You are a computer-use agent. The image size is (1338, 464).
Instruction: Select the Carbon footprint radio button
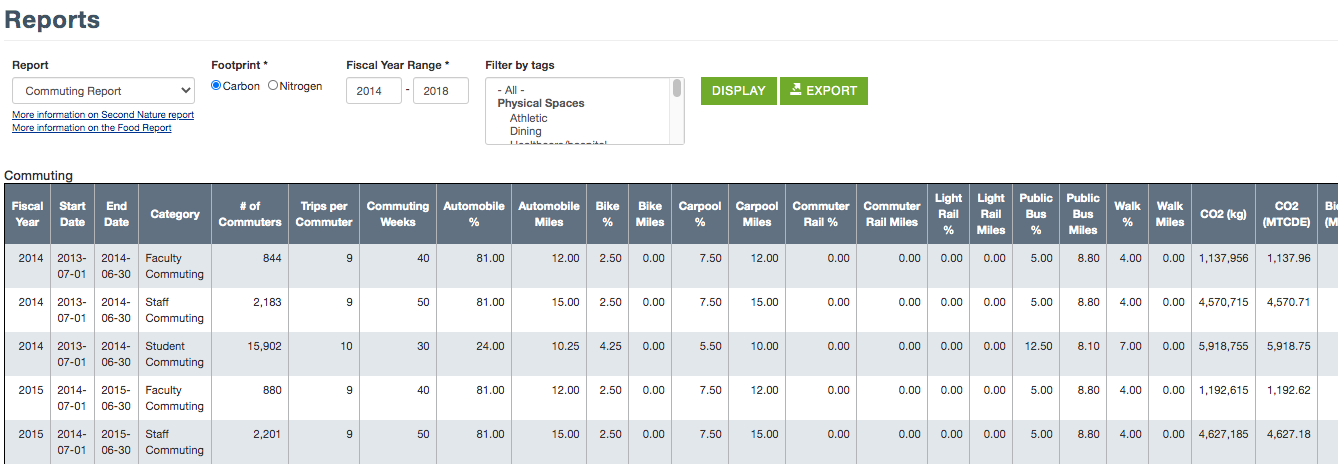tap(216, 86)
